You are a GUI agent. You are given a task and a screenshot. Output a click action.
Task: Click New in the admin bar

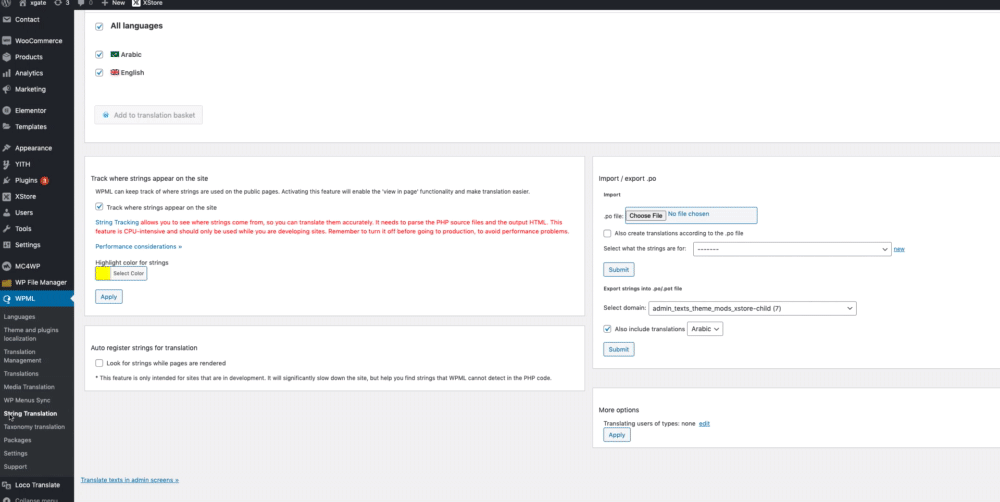pos(114,3)
